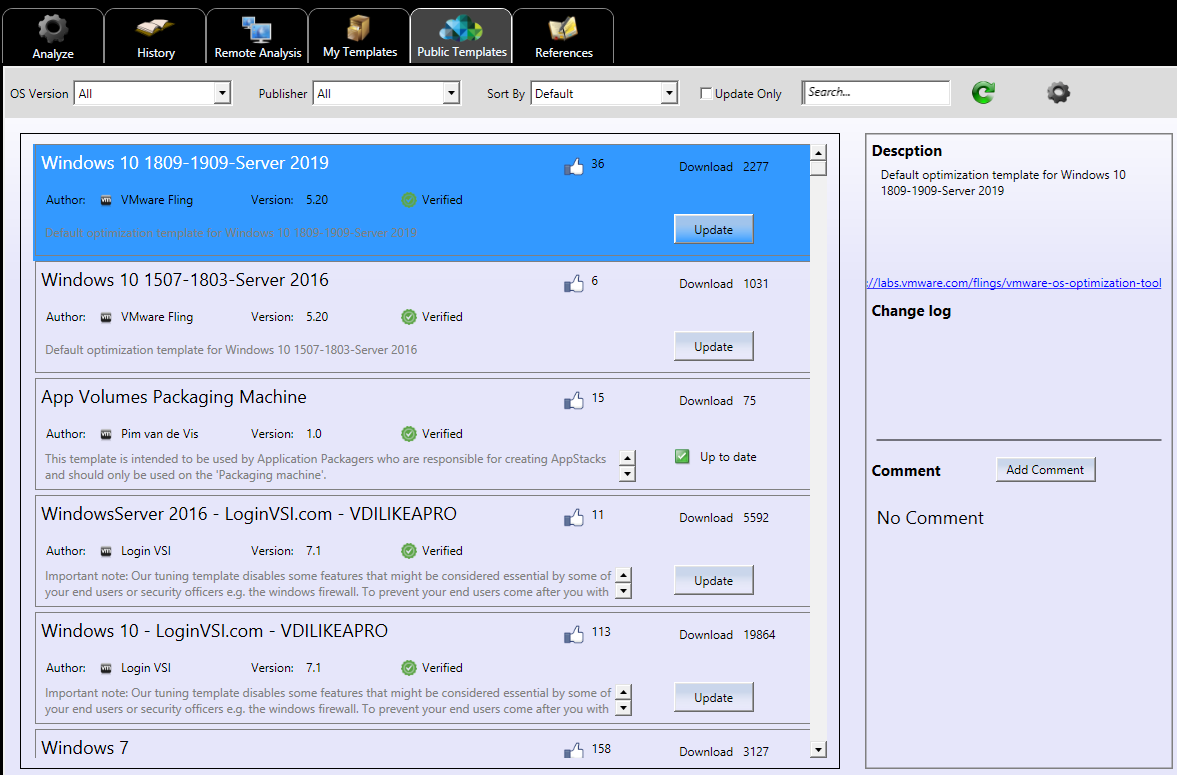Select WindowsServer 2016 - LoginVSI.com - VDILIKEAPRO title
Viewport: 1177px width, 775px height.
[x=248, y=514]
